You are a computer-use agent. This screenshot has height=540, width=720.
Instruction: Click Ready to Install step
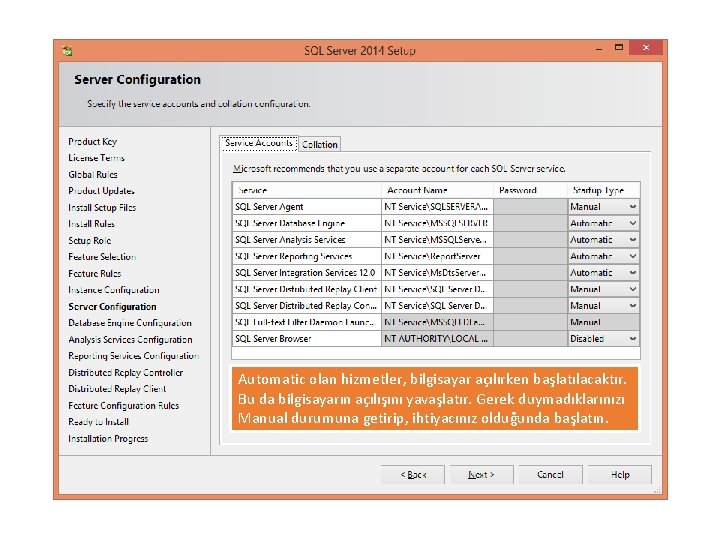(98, 422)
